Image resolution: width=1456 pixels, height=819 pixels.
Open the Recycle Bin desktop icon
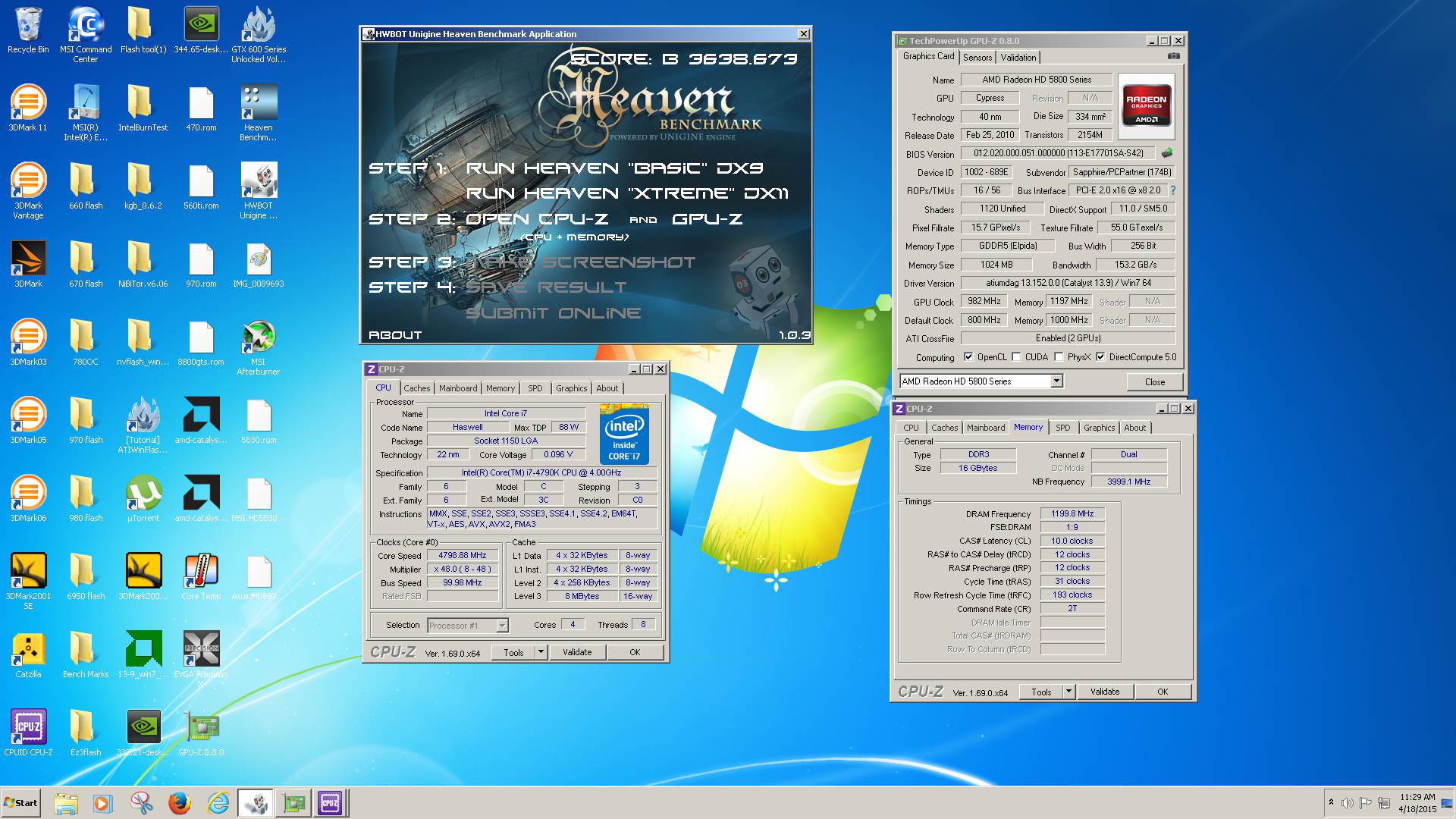(28, 30)
